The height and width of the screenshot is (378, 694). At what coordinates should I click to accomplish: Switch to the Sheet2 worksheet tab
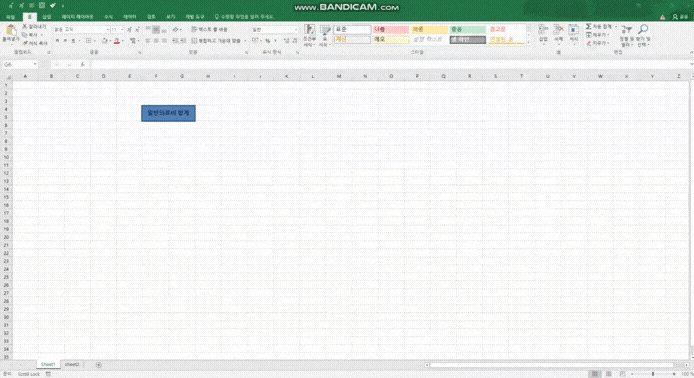tap(72, 365)
